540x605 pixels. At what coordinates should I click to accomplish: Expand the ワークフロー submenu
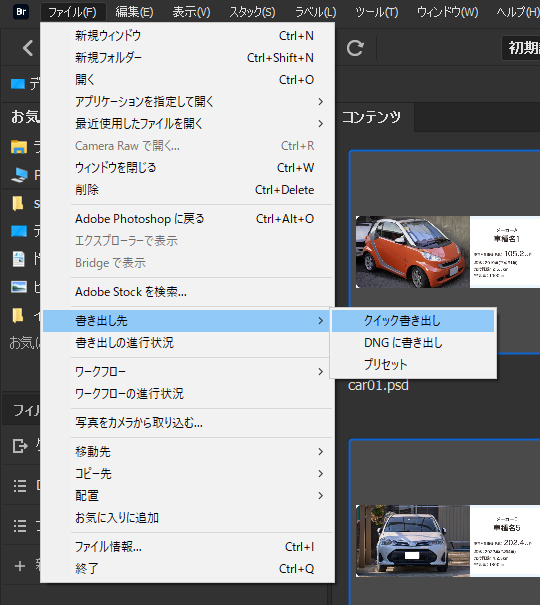(x=187, y=372)
